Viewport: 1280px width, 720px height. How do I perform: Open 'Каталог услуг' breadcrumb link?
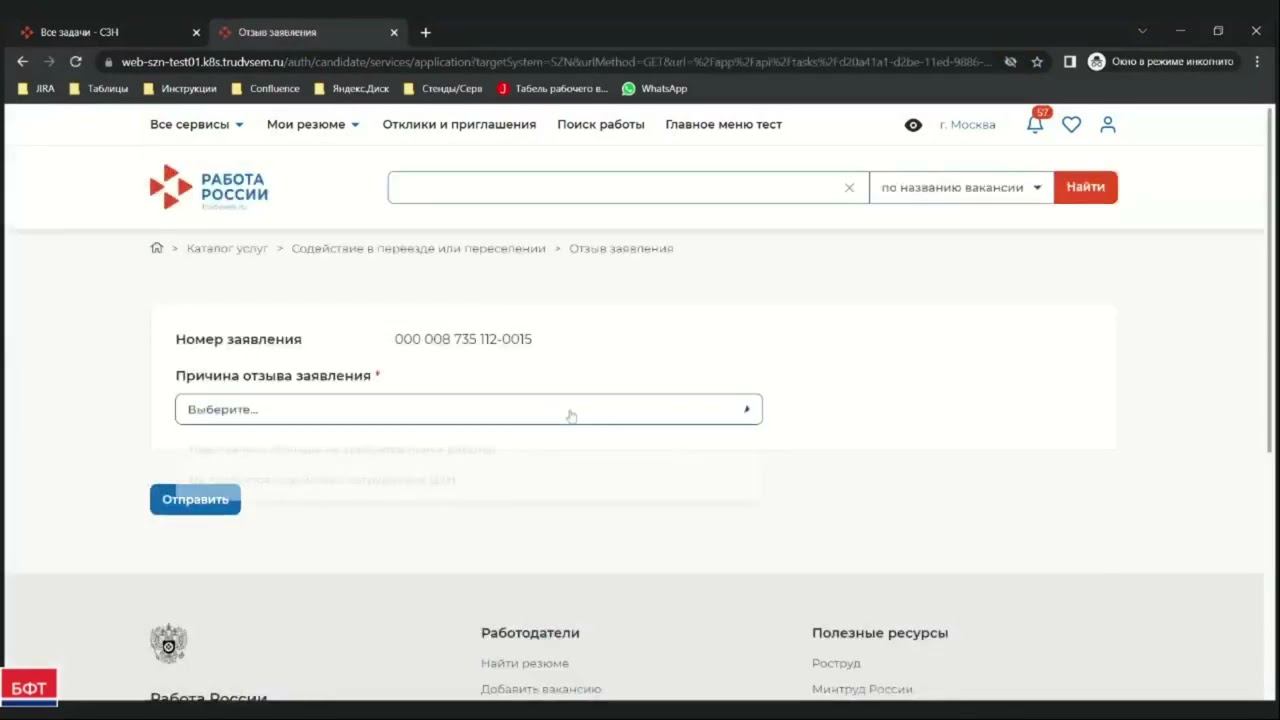227,248
